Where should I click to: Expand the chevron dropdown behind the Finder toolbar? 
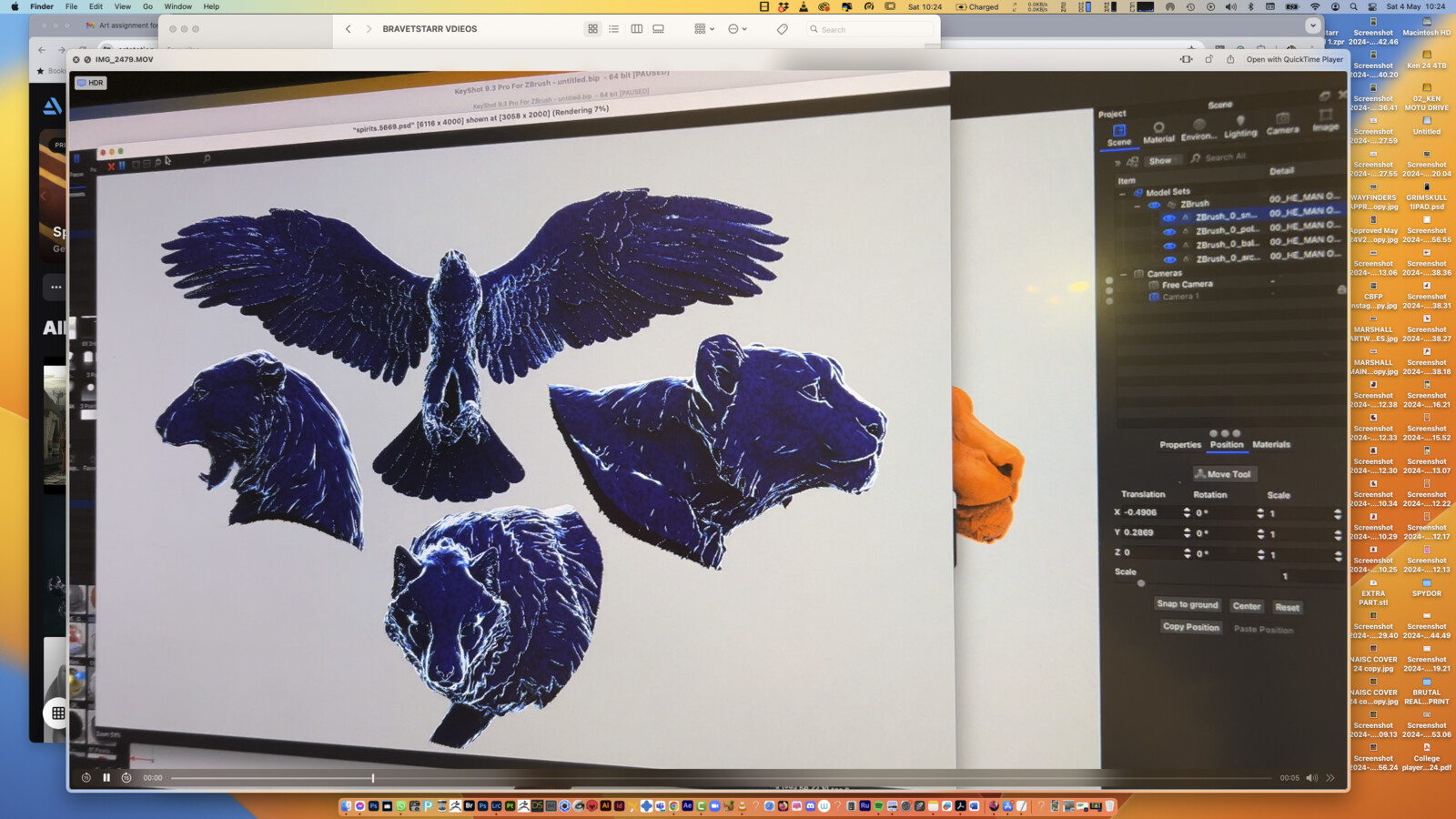(1312, 25)
